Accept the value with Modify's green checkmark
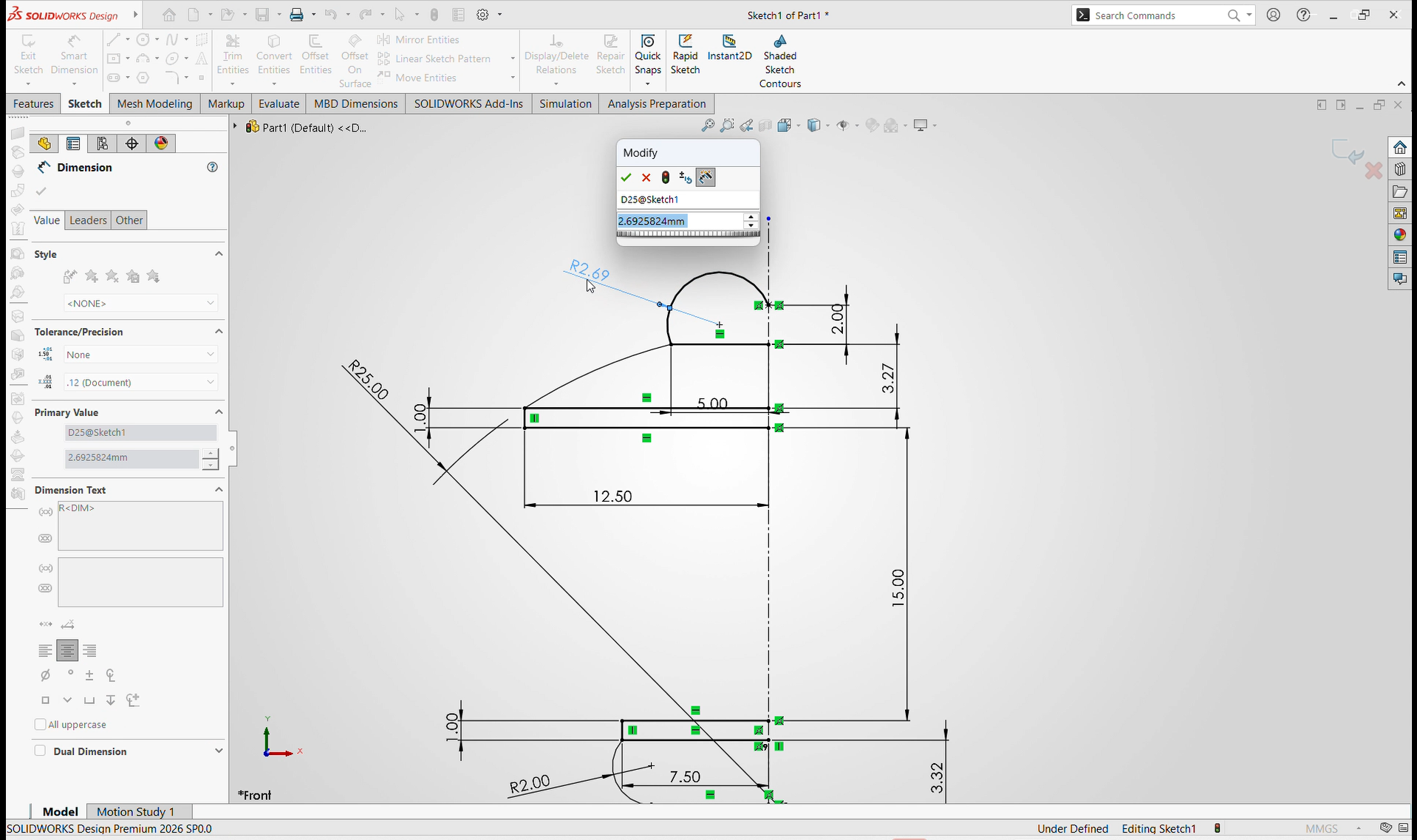This screenshot has height=840, width=1417. tap(626, 177)
